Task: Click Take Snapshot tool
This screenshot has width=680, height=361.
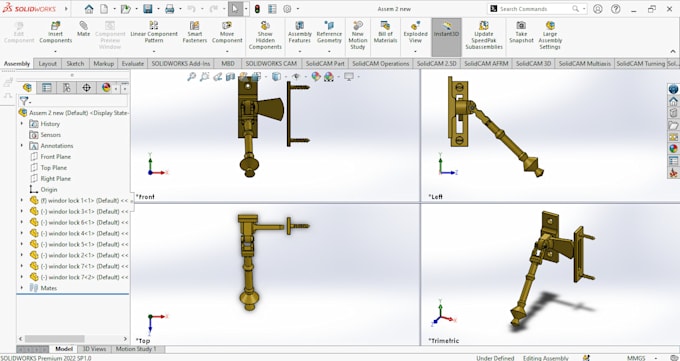Action: pos(521,33)
